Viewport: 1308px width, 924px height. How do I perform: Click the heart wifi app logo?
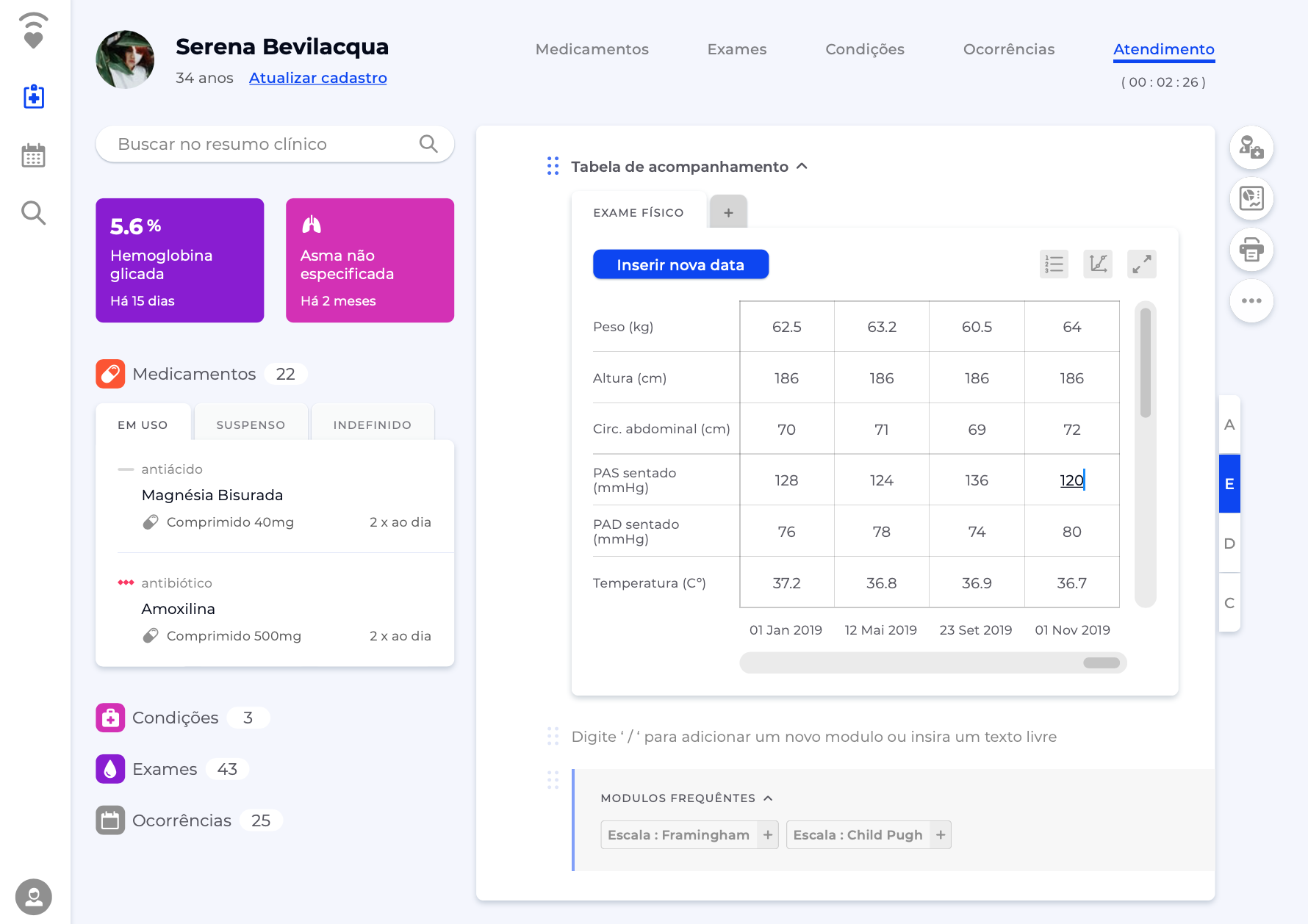34,31
